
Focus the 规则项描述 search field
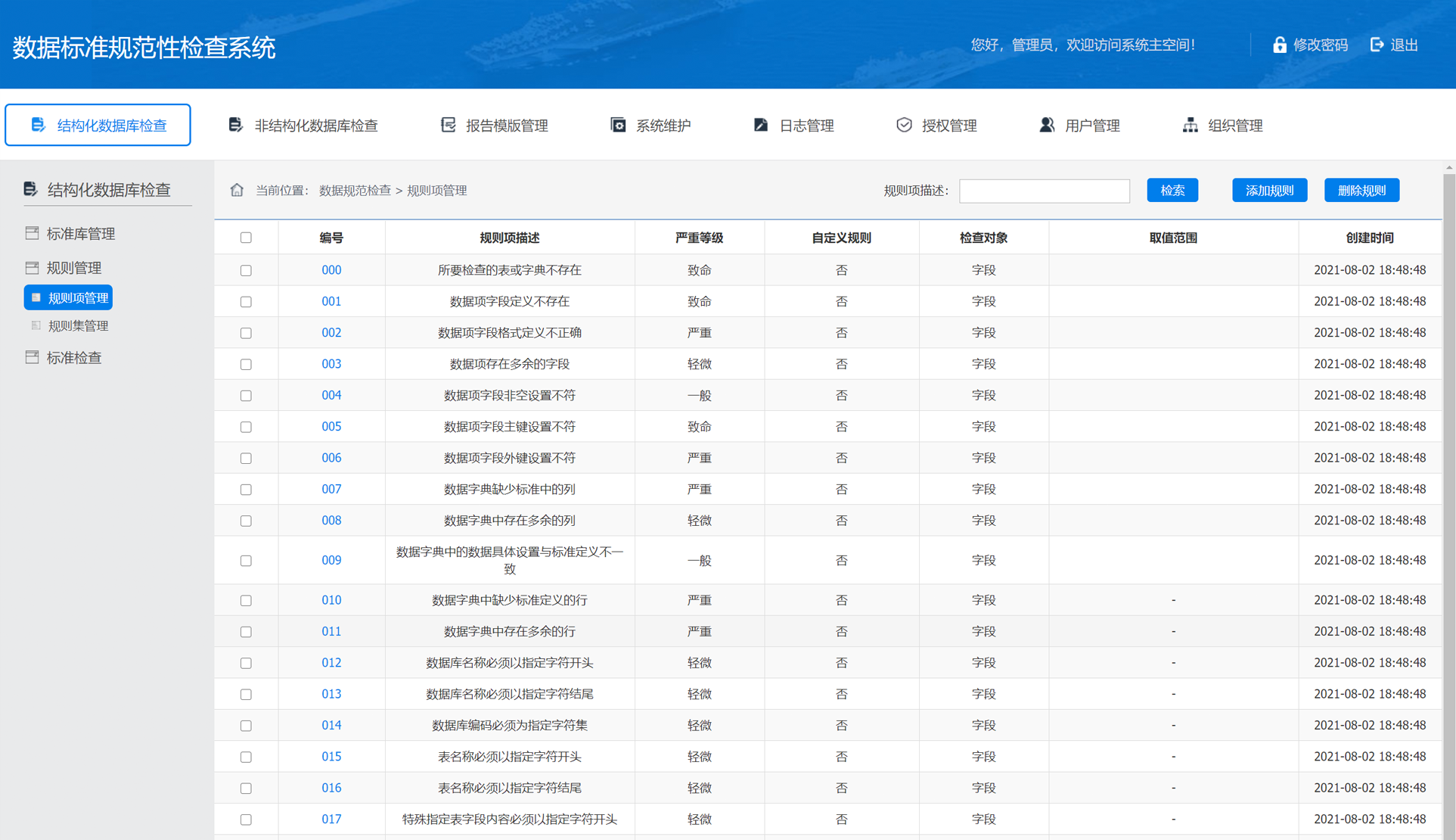coord(1044,191)
